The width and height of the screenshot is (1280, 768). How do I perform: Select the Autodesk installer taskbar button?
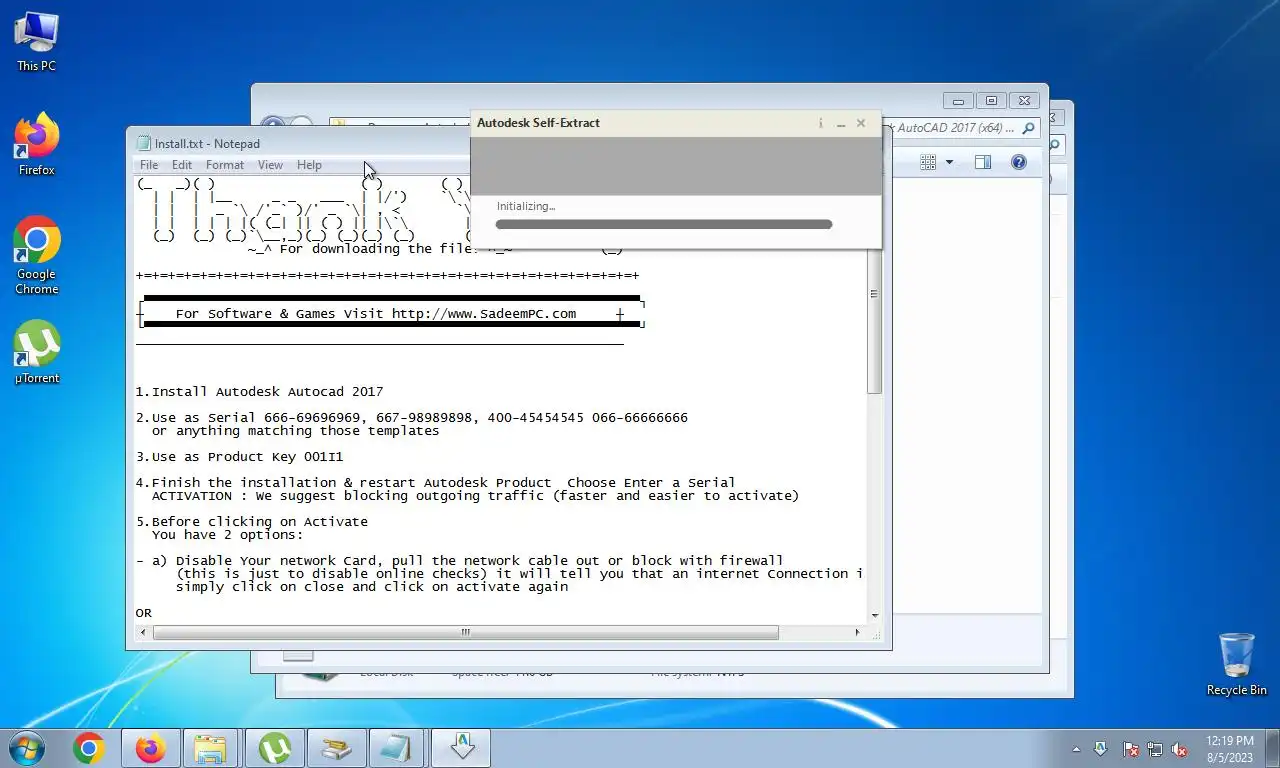461,748
